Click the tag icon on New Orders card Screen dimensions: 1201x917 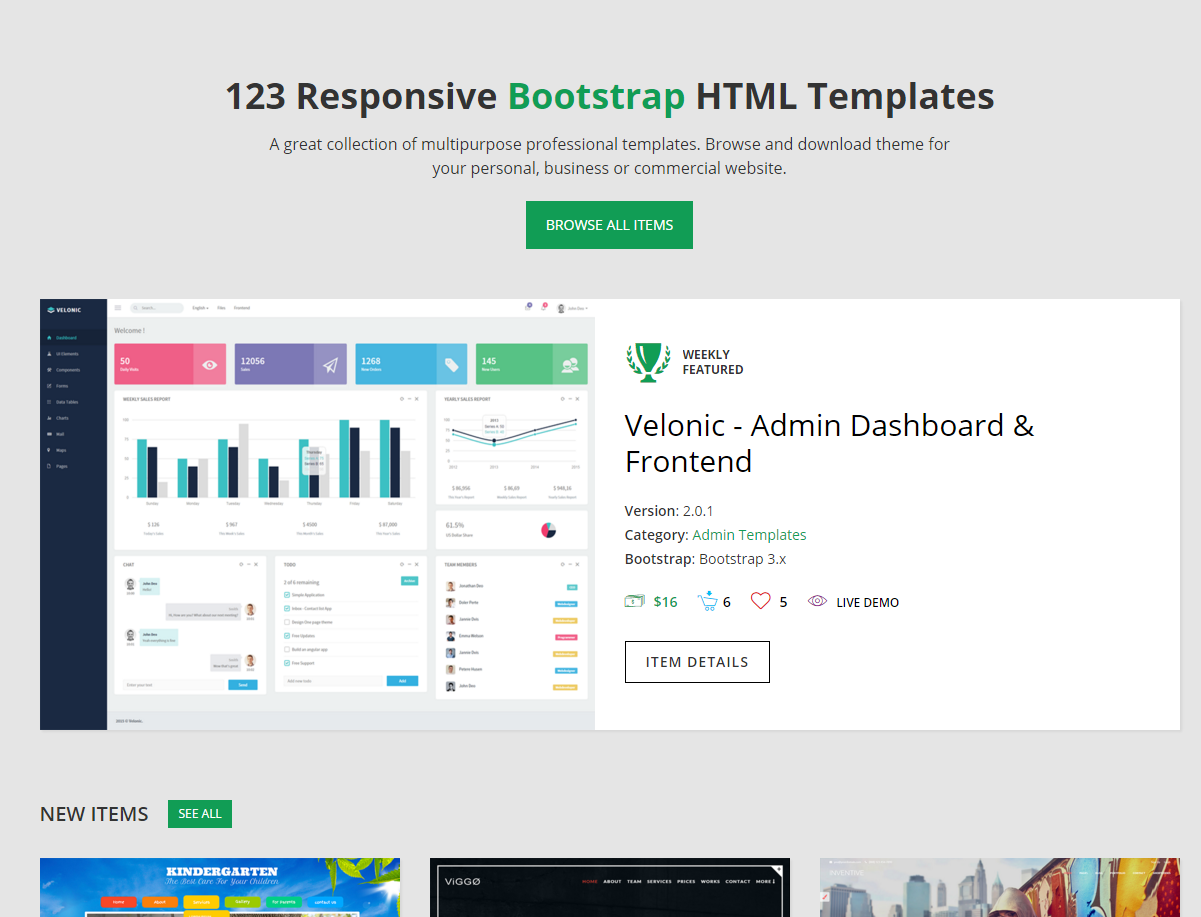(x=452, y=365)
